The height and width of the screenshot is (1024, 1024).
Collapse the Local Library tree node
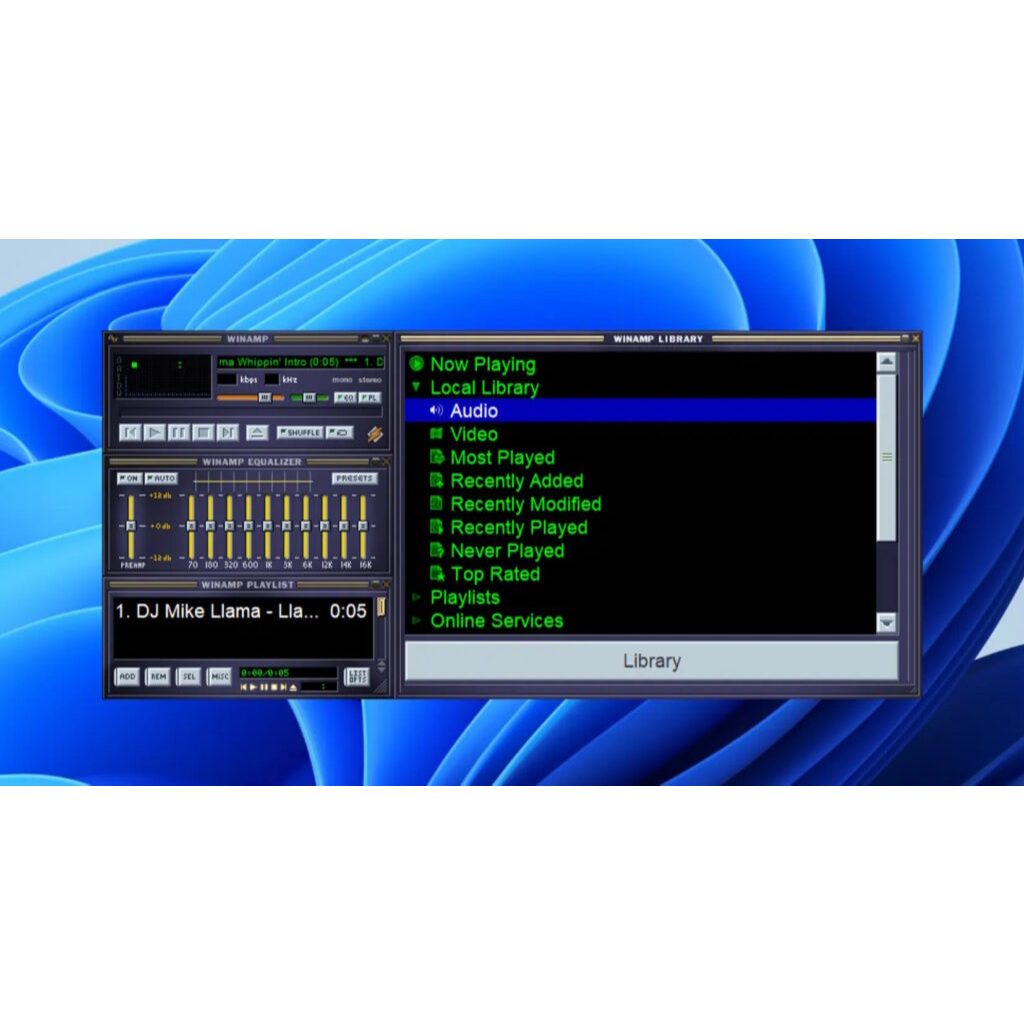coord(416,387)
